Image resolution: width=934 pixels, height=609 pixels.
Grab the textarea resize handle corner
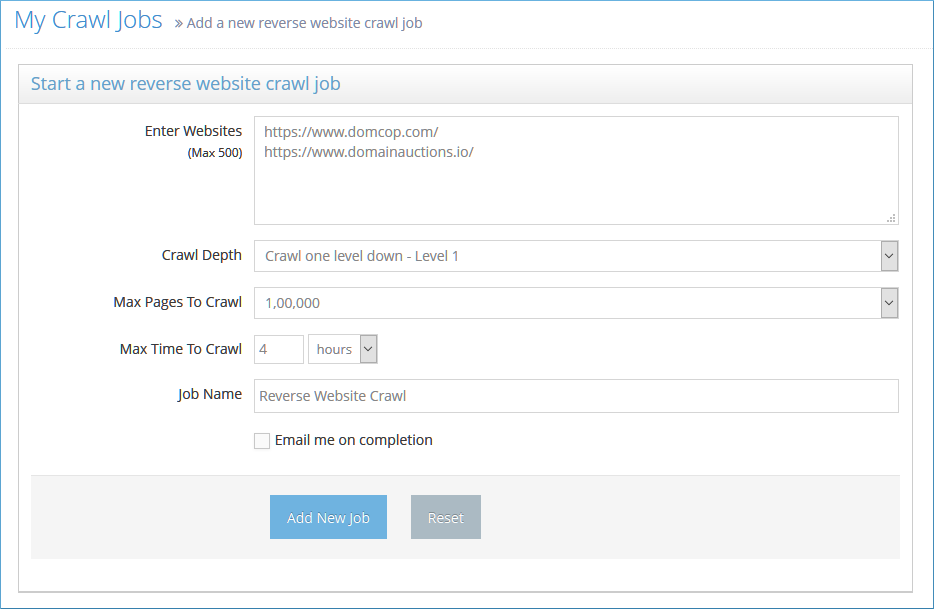891,218
